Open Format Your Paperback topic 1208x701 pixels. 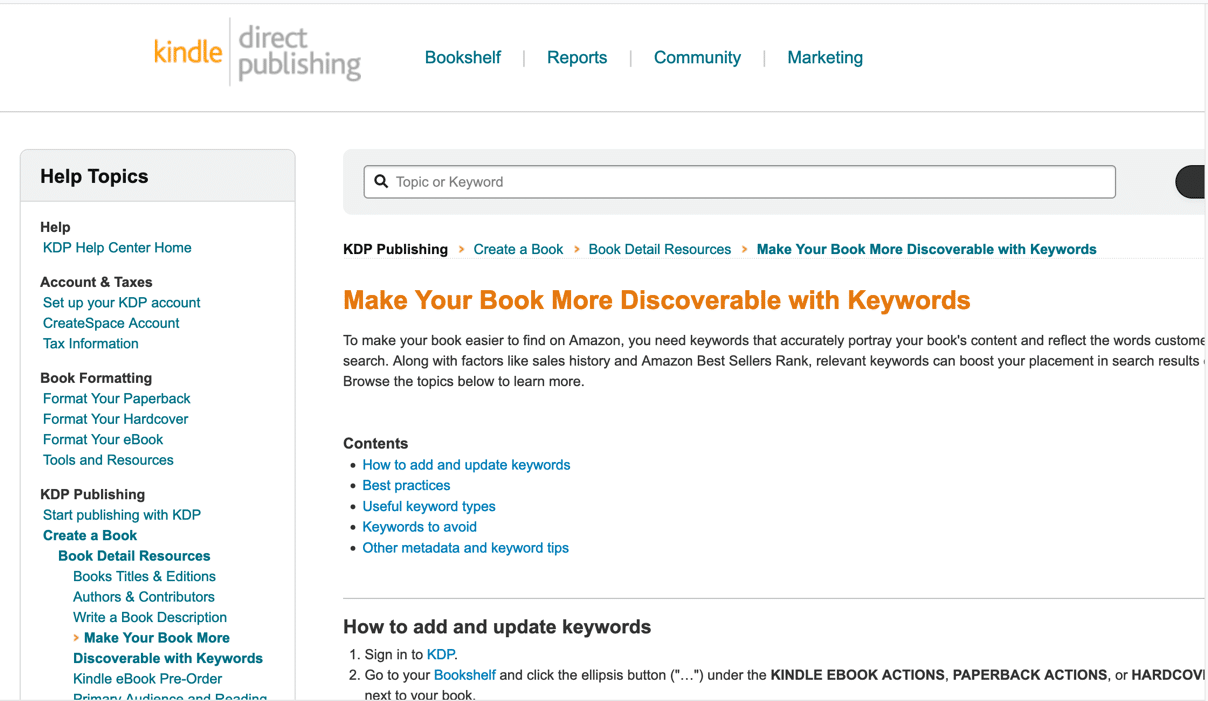116,399
